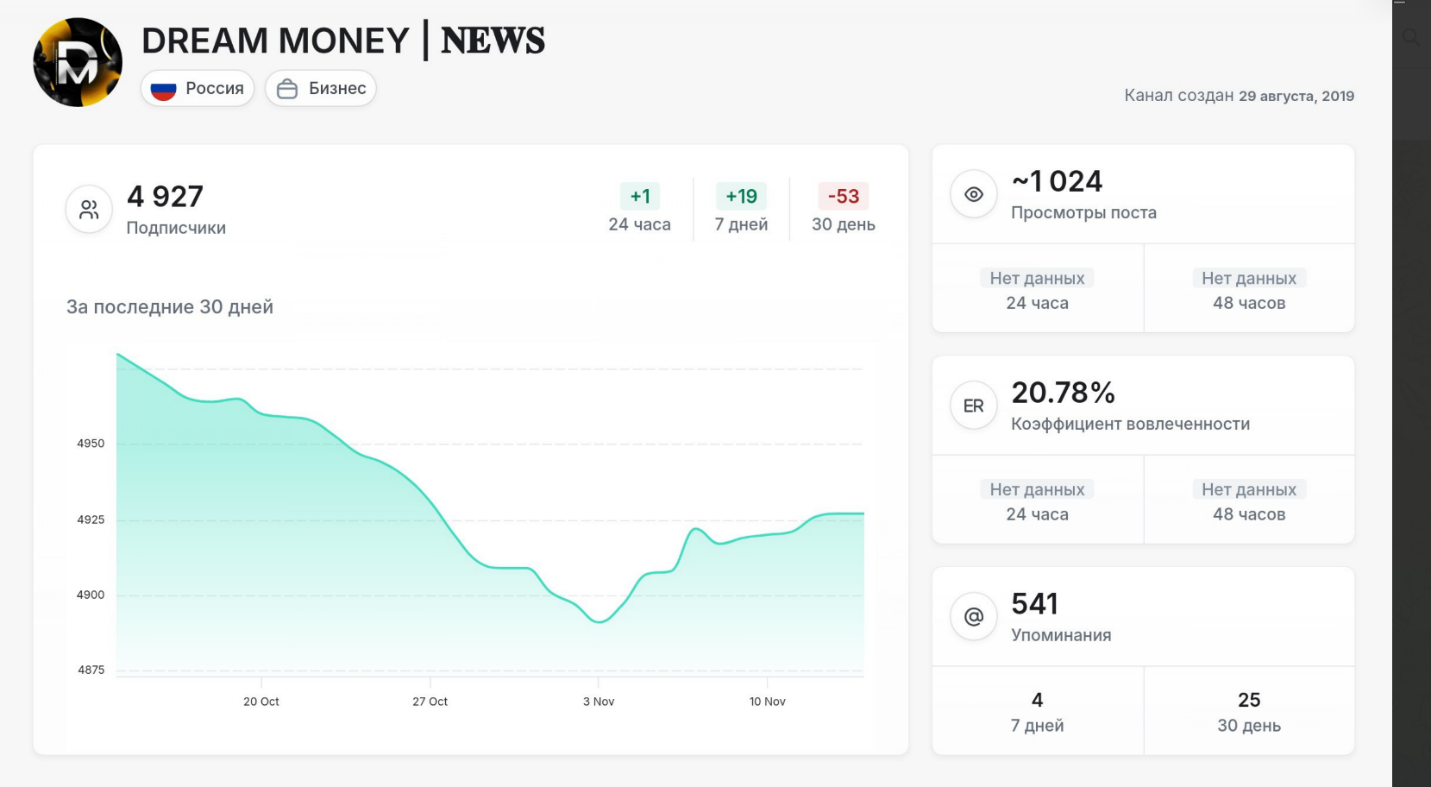The image size is (1431, 787).
Task: Click the 24 часа post views cell
Action: [x=1037, y=290]
